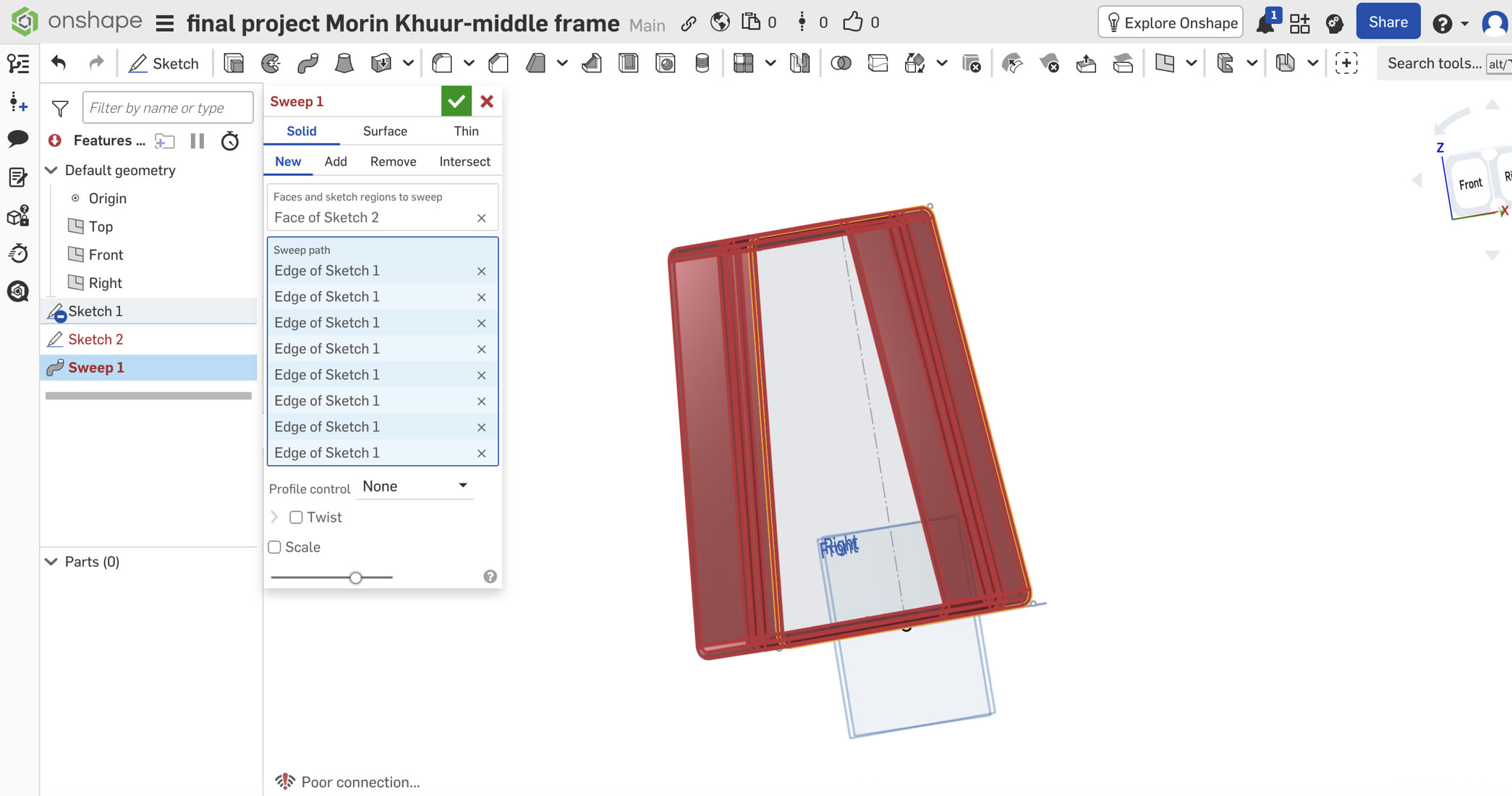
Task: Open the pattern tool dropdown arrow
Action: pos(770,63)
